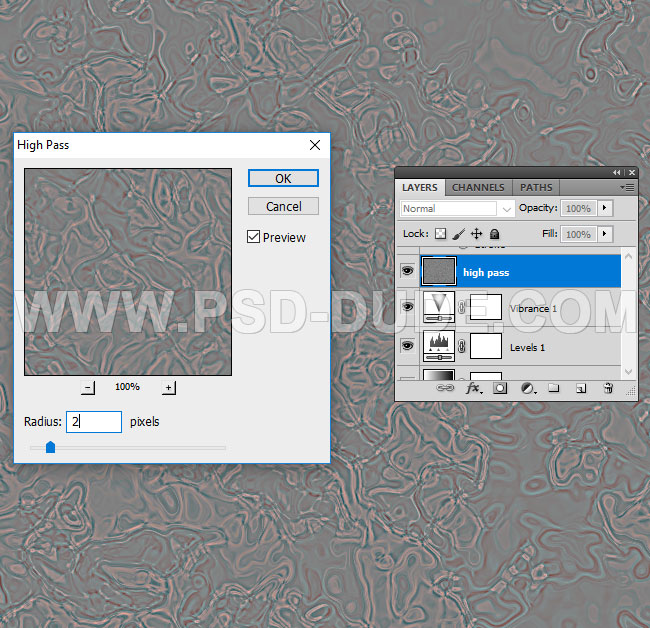Select the high pass layer name
The height and width of the screenshot is (628, 650).
[x=486, y=272]
